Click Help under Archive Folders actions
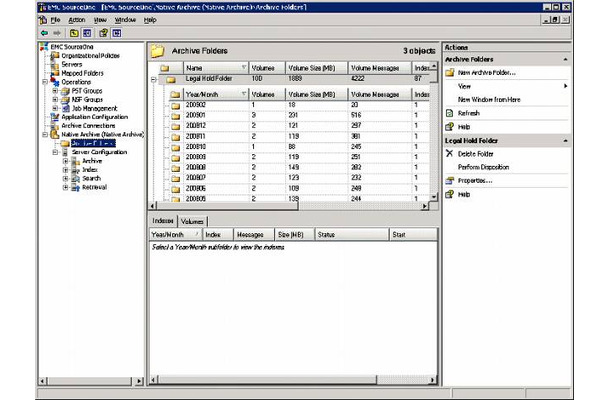Image resolution: width=610 pixels, height=400 pixels. point(464,127)
